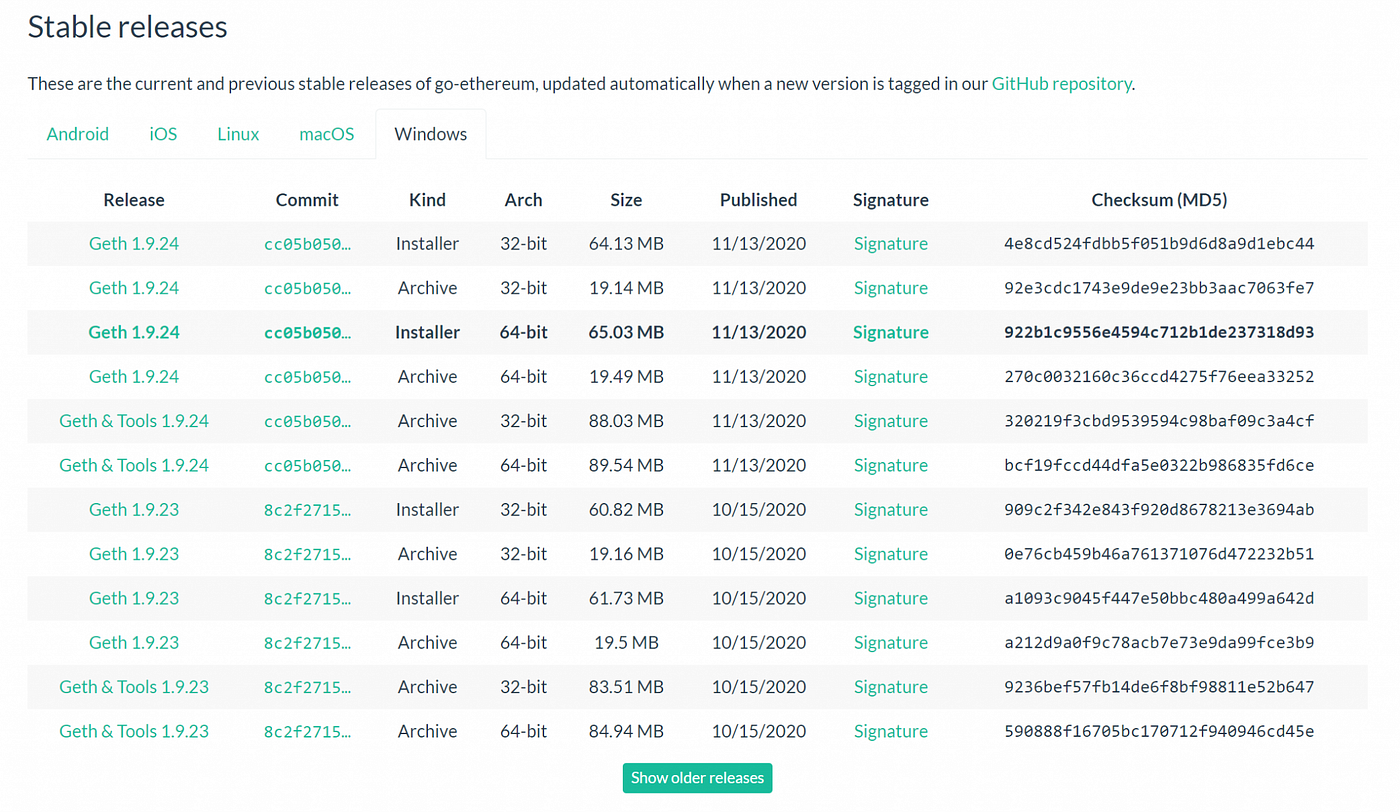The height and width of the screenshot is (812, 1400).
Task: Download Geth 1.9.23 64-bit Archive of 19.5 MB
Action: pos(134,642)
